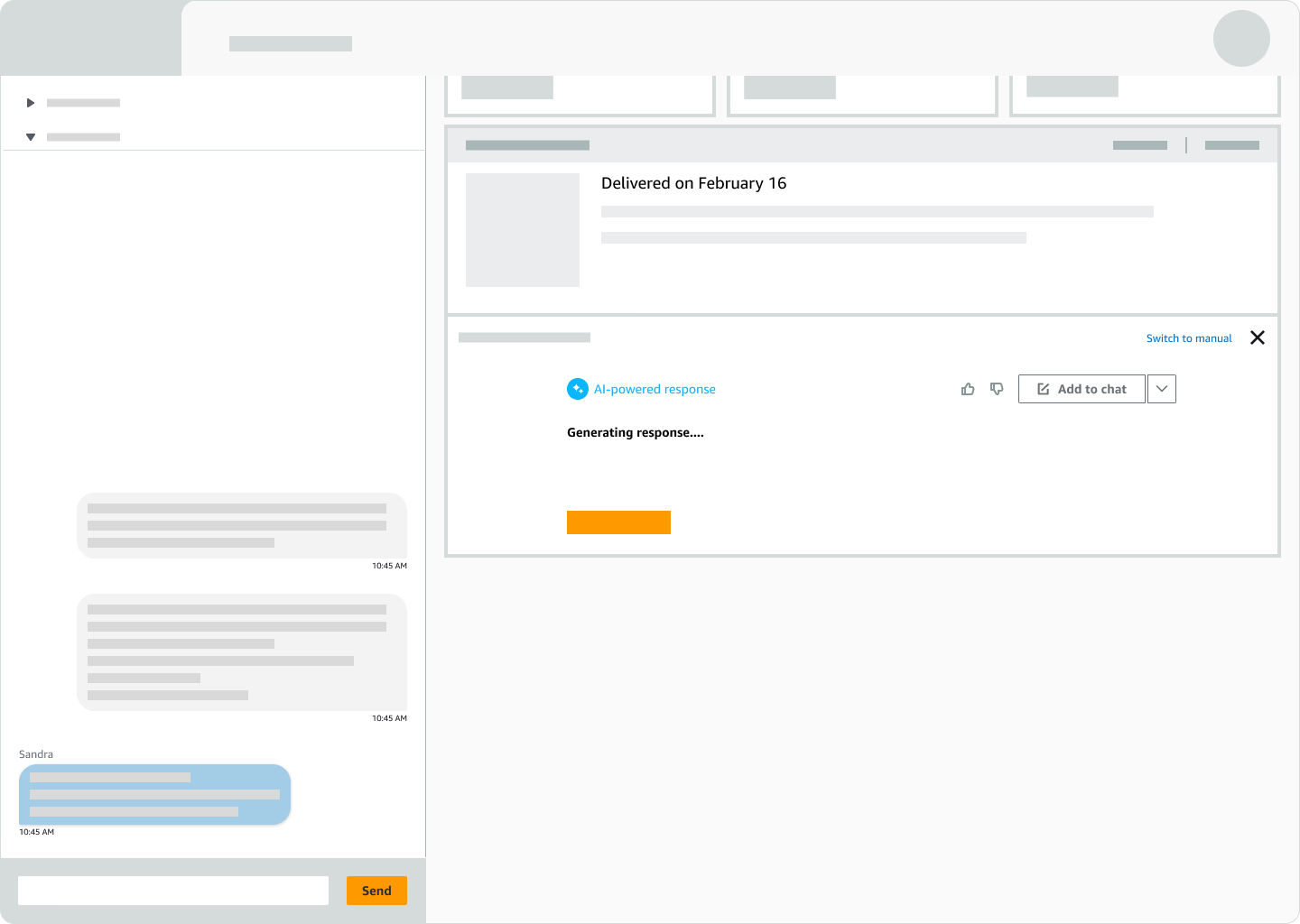The height and width of the screenshot is (924, 1300).
Task: Click the rightmost link in the order header
Action: tap(1232, 145)
